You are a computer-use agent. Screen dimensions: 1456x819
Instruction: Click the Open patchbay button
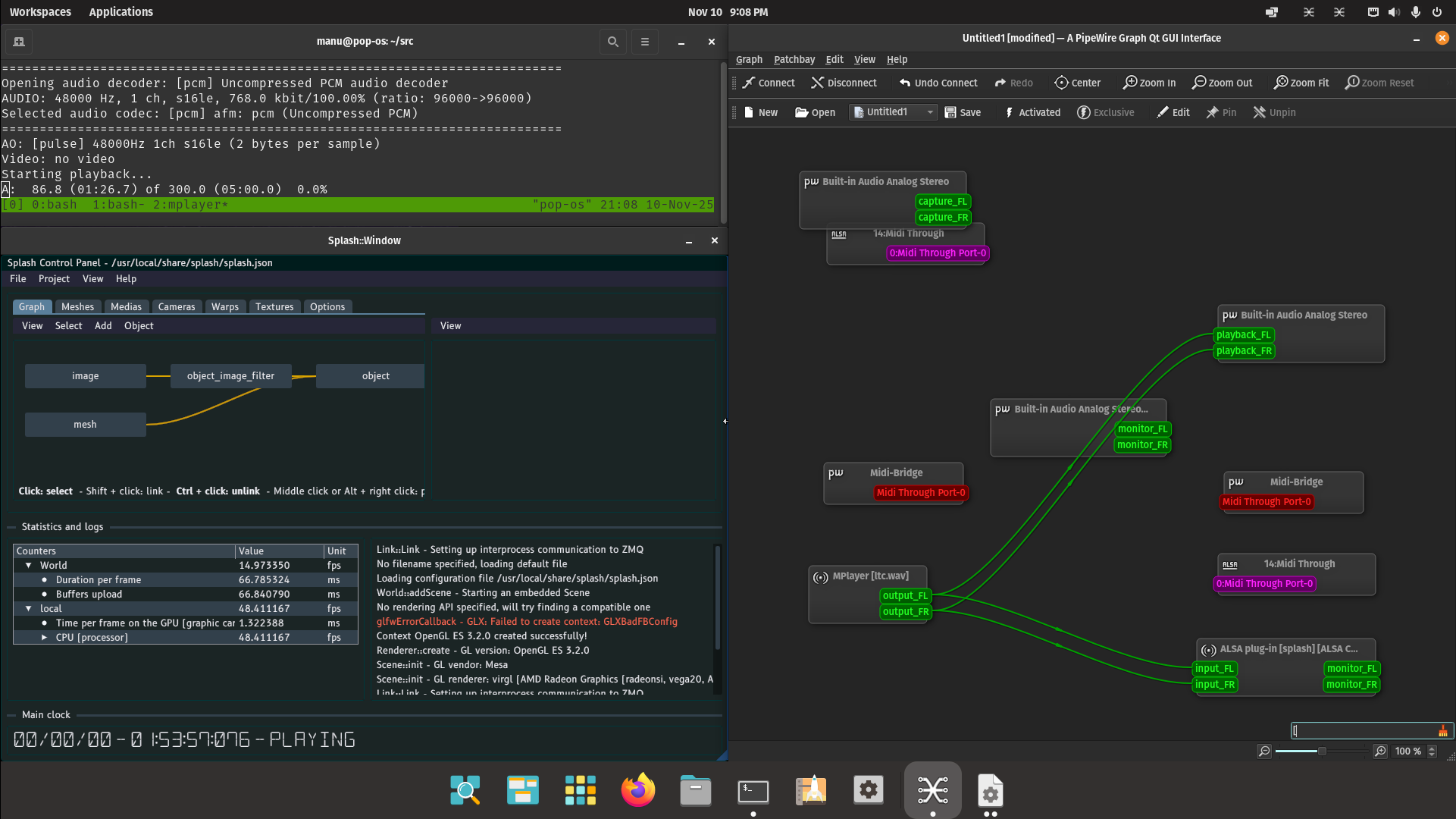click(x=815, y=112)
